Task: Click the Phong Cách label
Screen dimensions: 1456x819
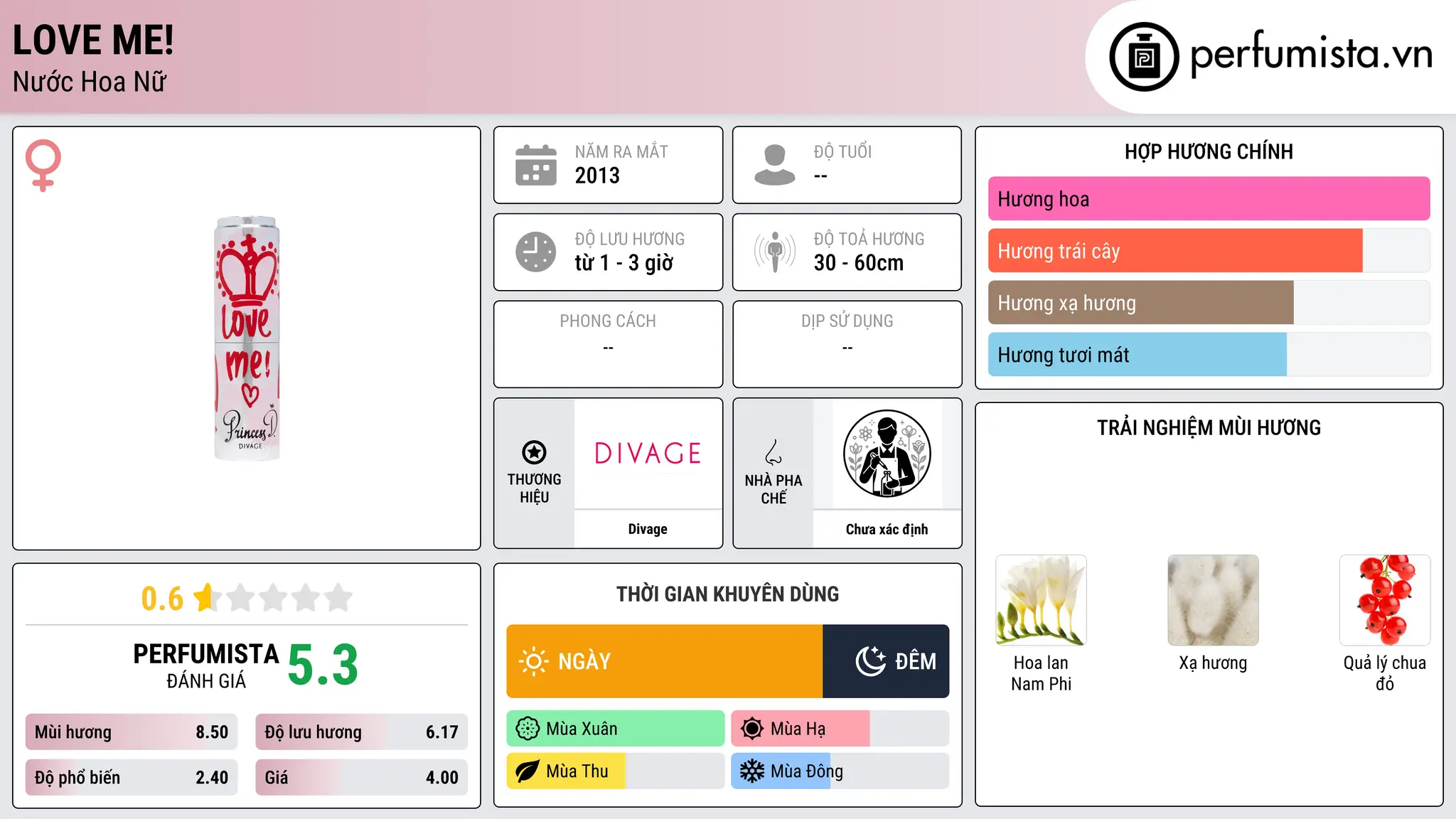Action: [x=608, y=321]
